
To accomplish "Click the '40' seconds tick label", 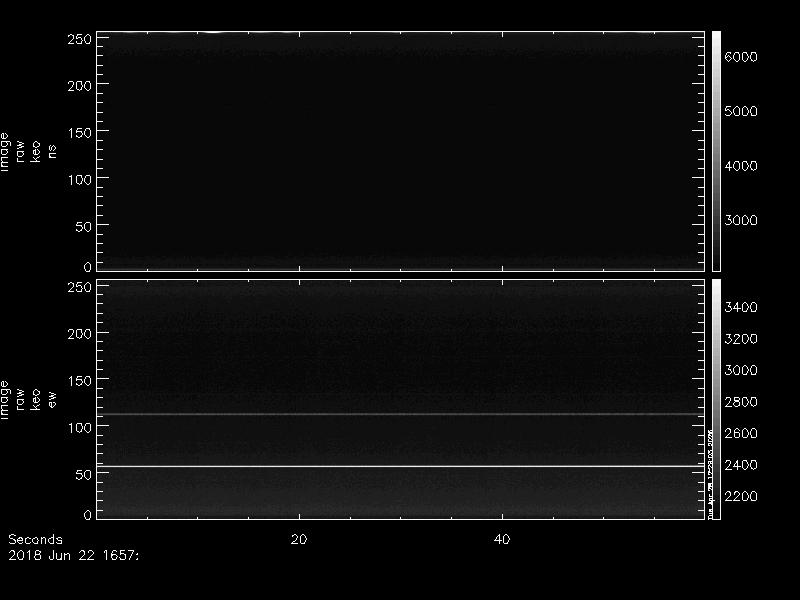I will coord(502,540).
